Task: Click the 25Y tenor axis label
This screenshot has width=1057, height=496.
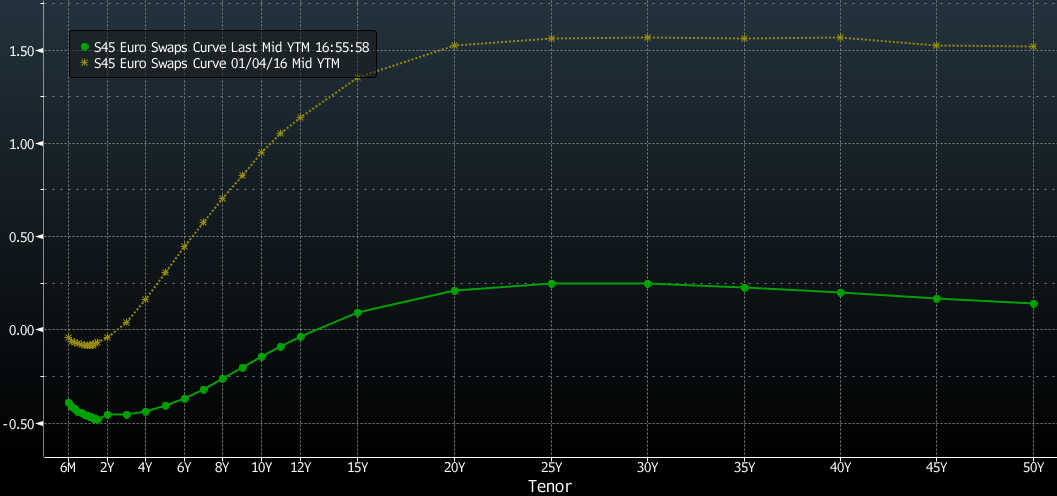Action: point(551,468)
